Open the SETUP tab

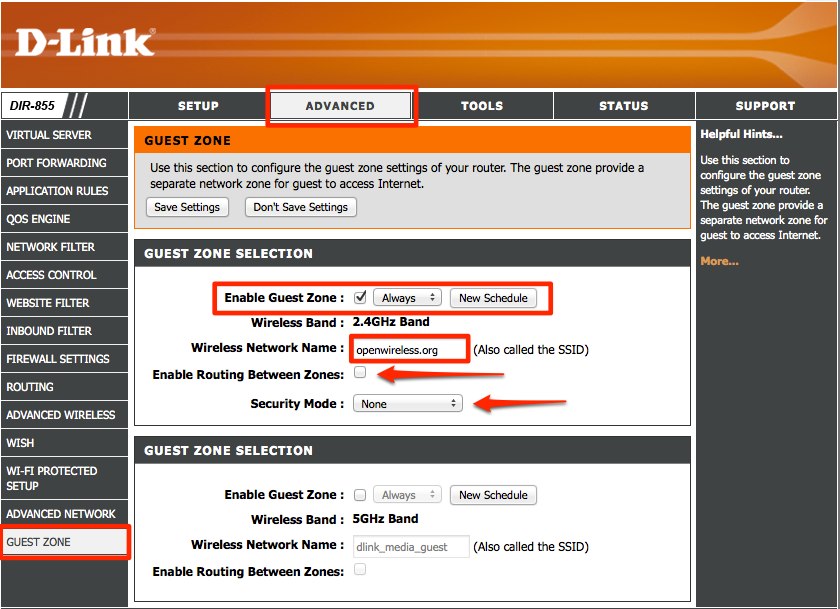point(198,106)
